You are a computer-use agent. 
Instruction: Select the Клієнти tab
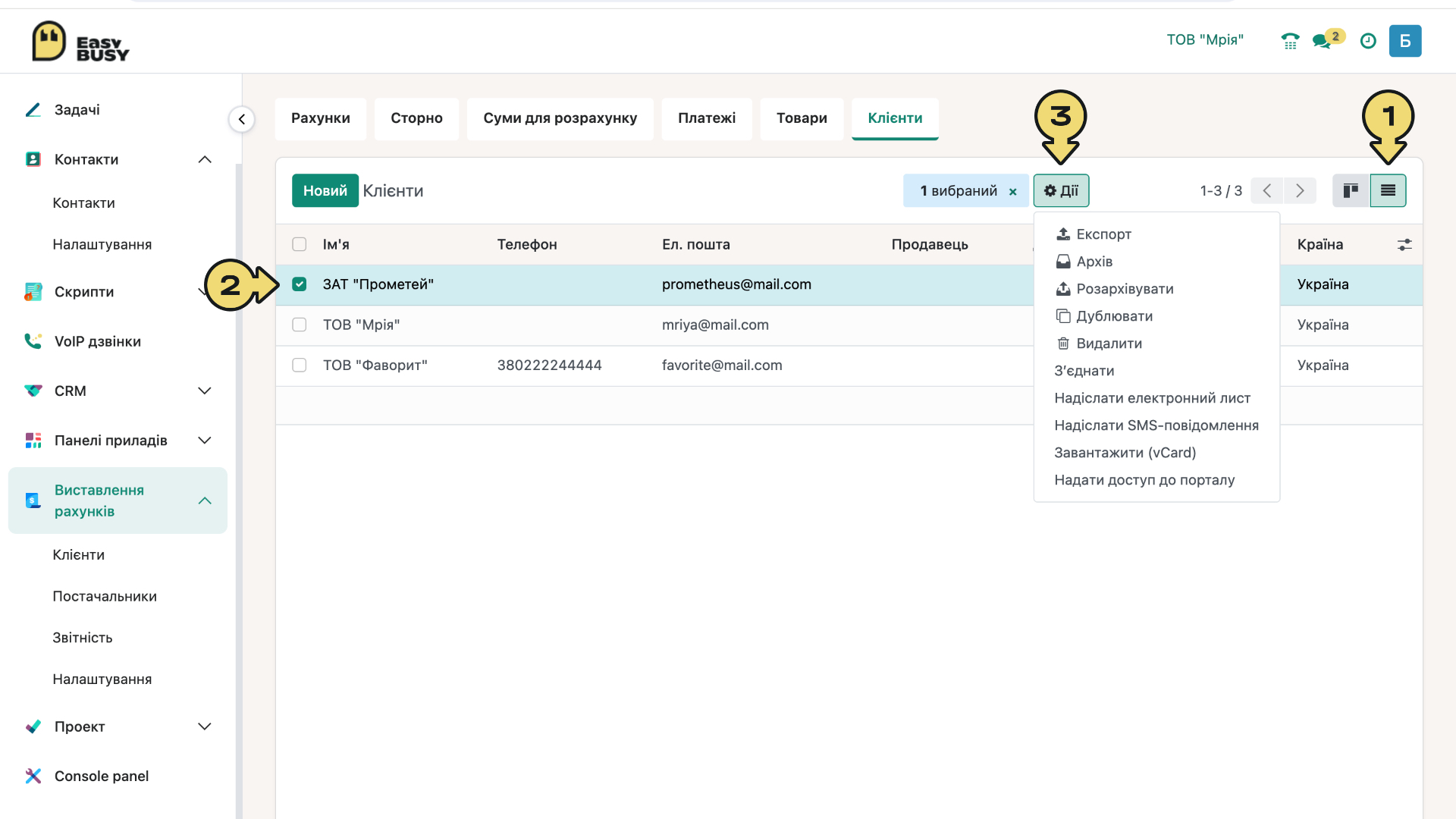(896, 118)
